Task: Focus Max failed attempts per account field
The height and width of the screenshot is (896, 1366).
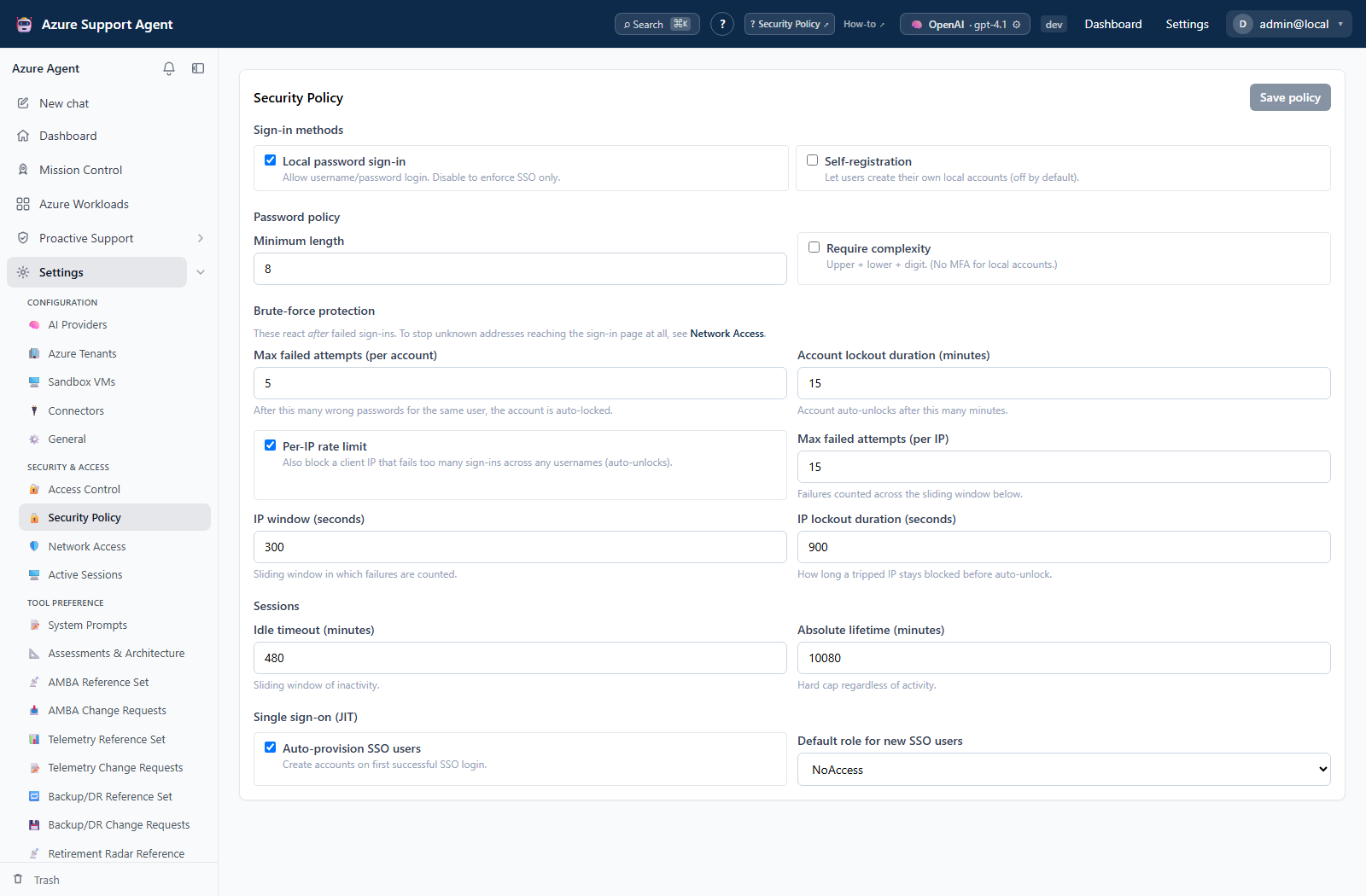Action: [520, 383]
